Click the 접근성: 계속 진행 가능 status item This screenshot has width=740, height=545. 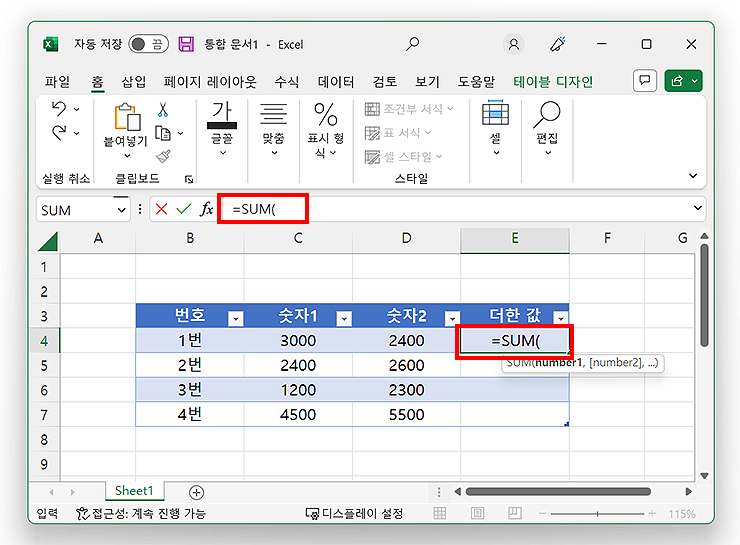[141, 513]
